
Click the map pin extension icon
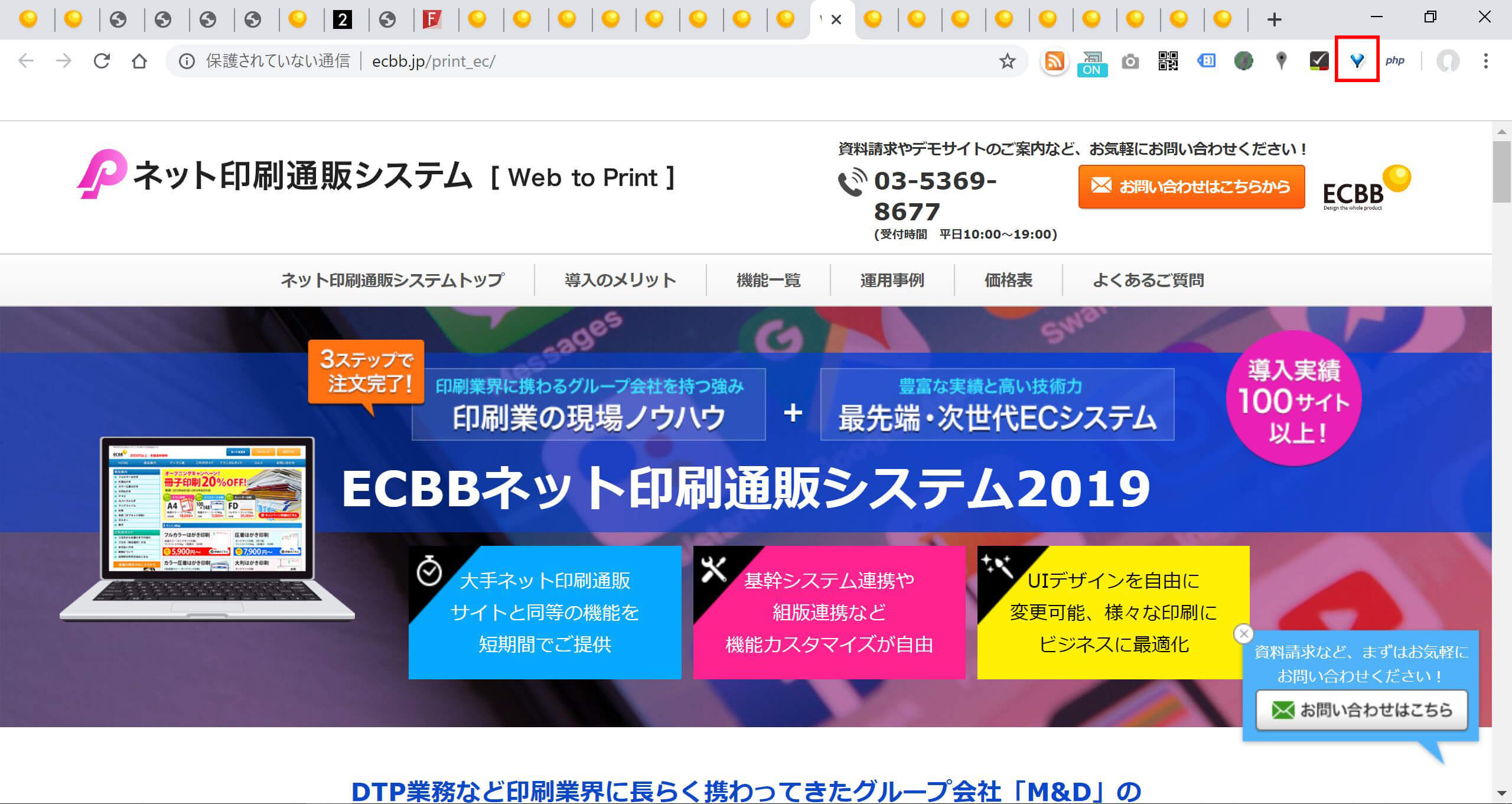pos(1281,61)
